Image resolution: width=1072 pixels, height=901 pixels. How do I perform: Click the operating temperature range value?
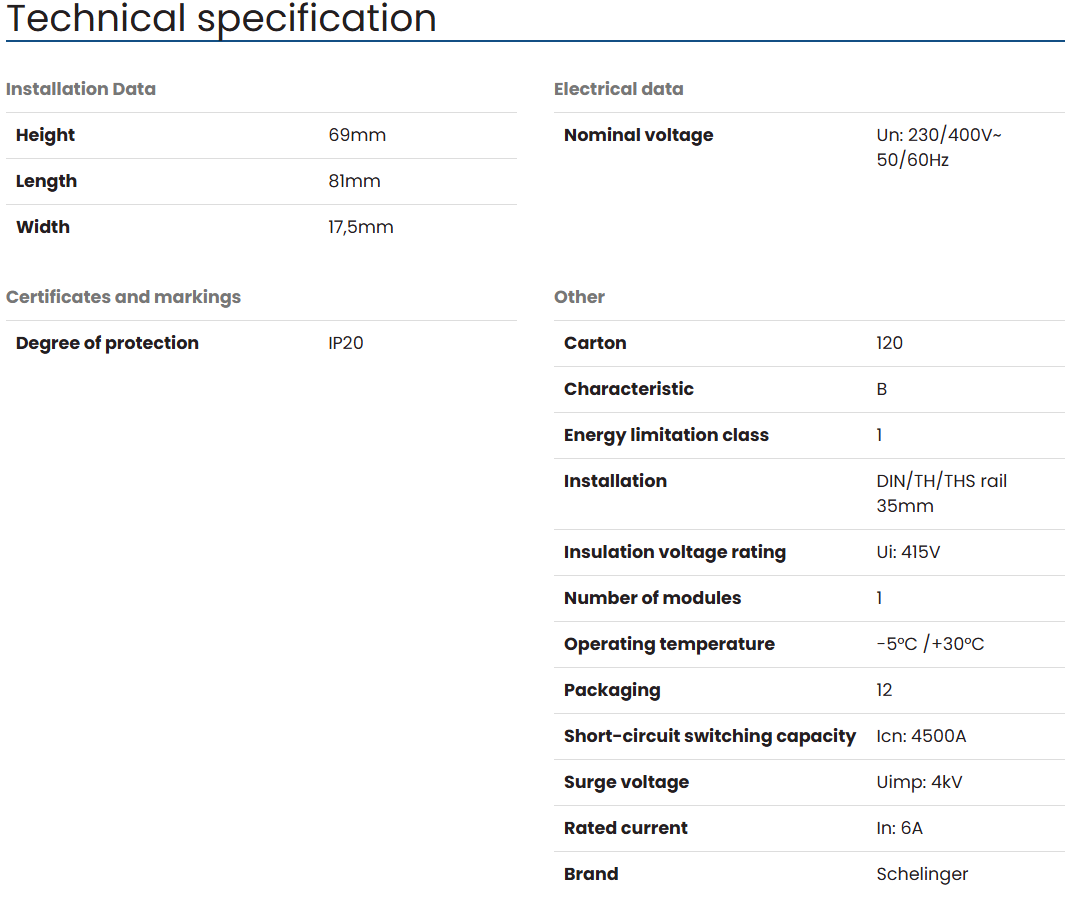coord(930,644)
